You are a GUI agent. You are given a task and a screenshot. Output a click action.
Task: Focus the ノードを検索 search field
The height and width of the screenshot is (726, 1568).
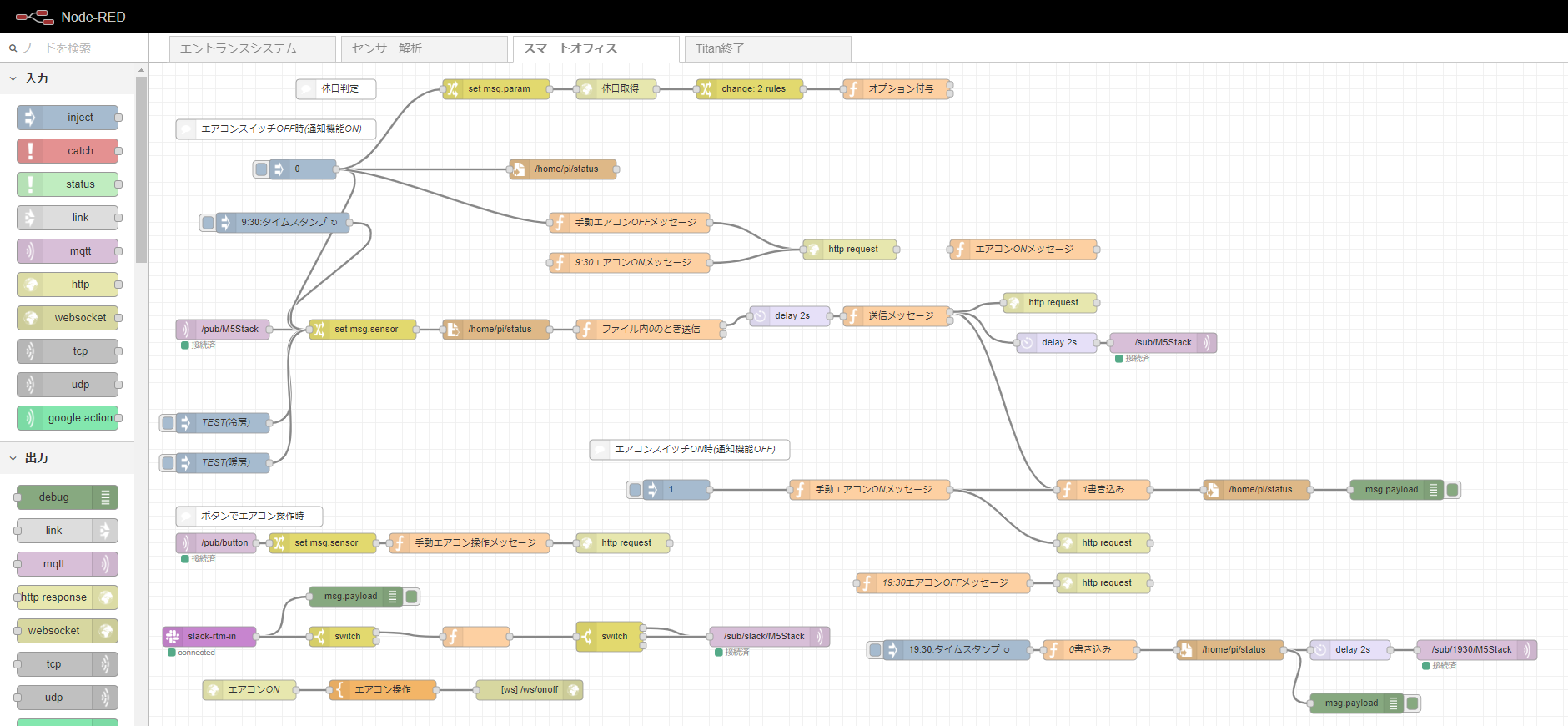(x=79, y=48)
